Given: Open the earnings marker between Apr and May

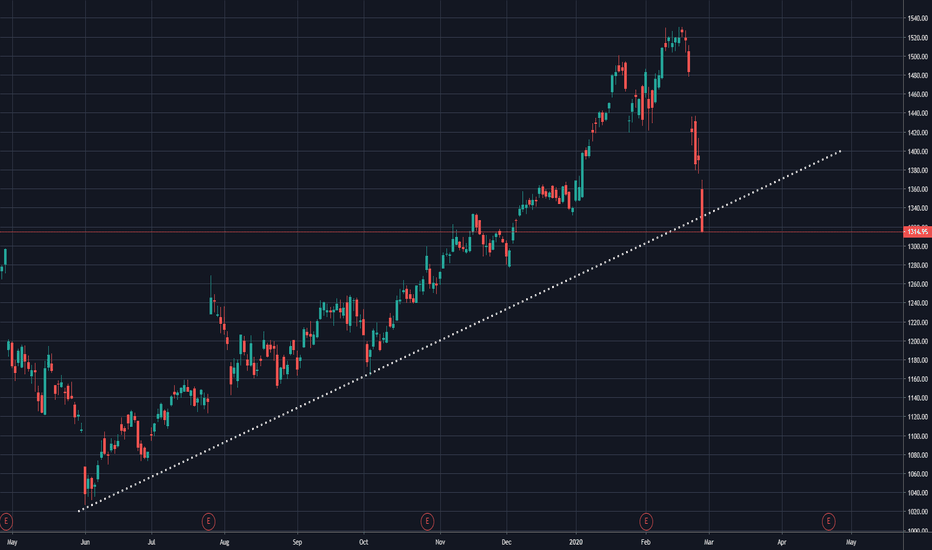Looking at the screenshot, I should point(828,521).
